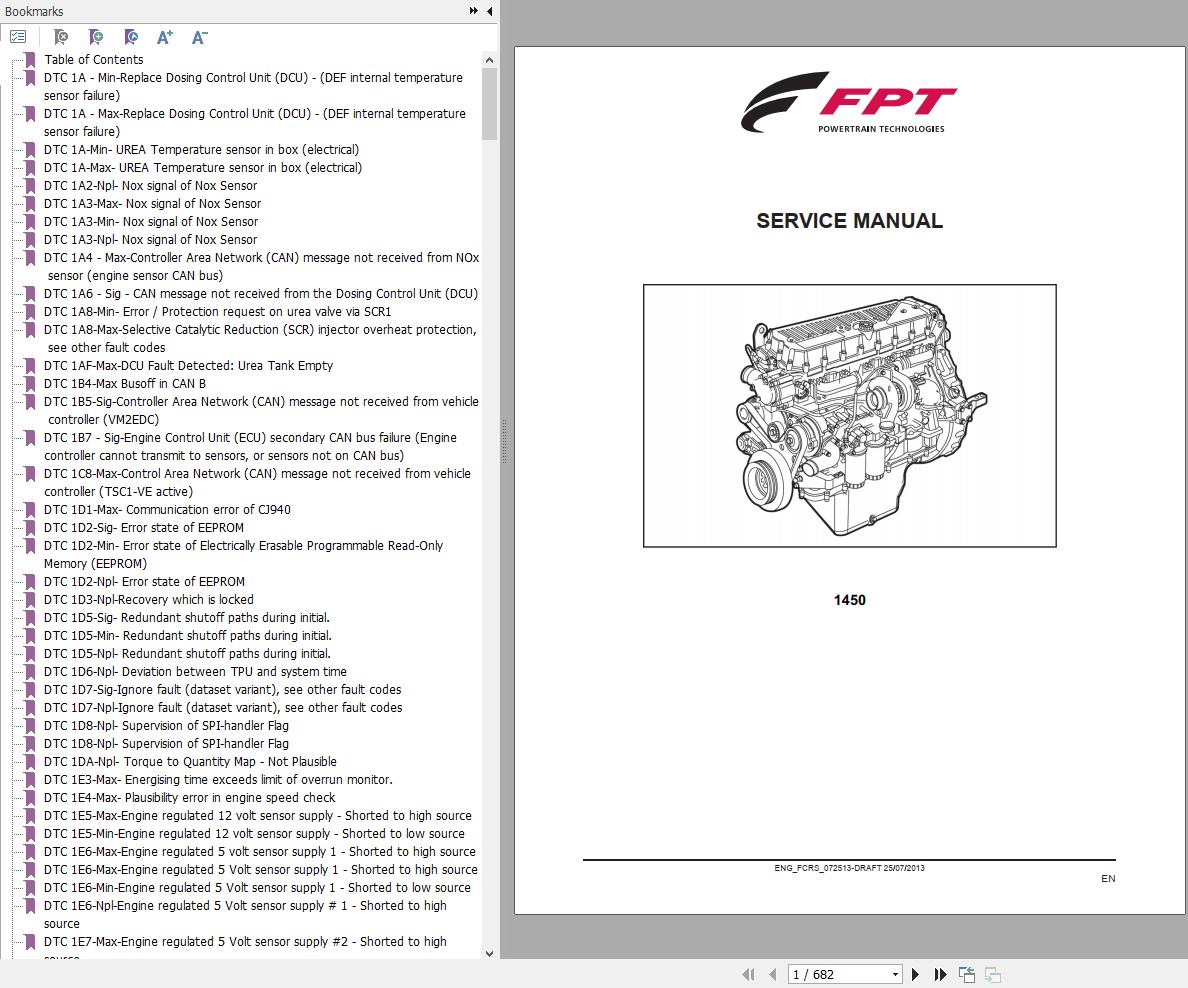Go back to the previous view
Viewport: 1188px width, 988px height.
966,972
